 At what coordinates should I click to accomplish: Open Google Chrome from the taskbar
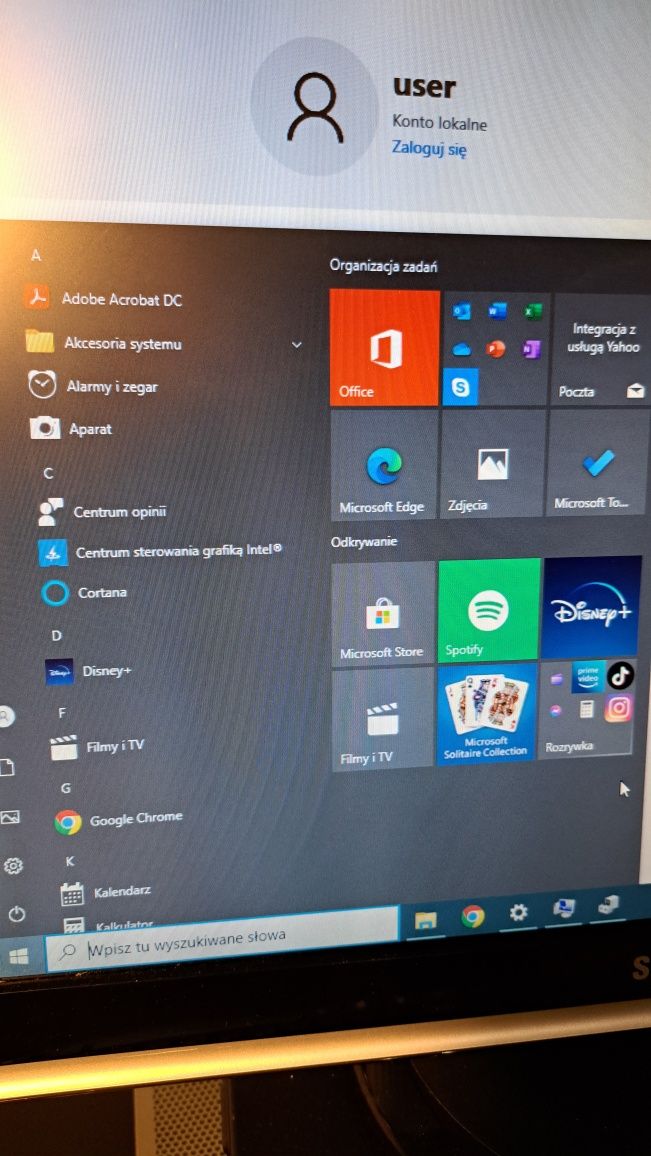click(473, 916)
